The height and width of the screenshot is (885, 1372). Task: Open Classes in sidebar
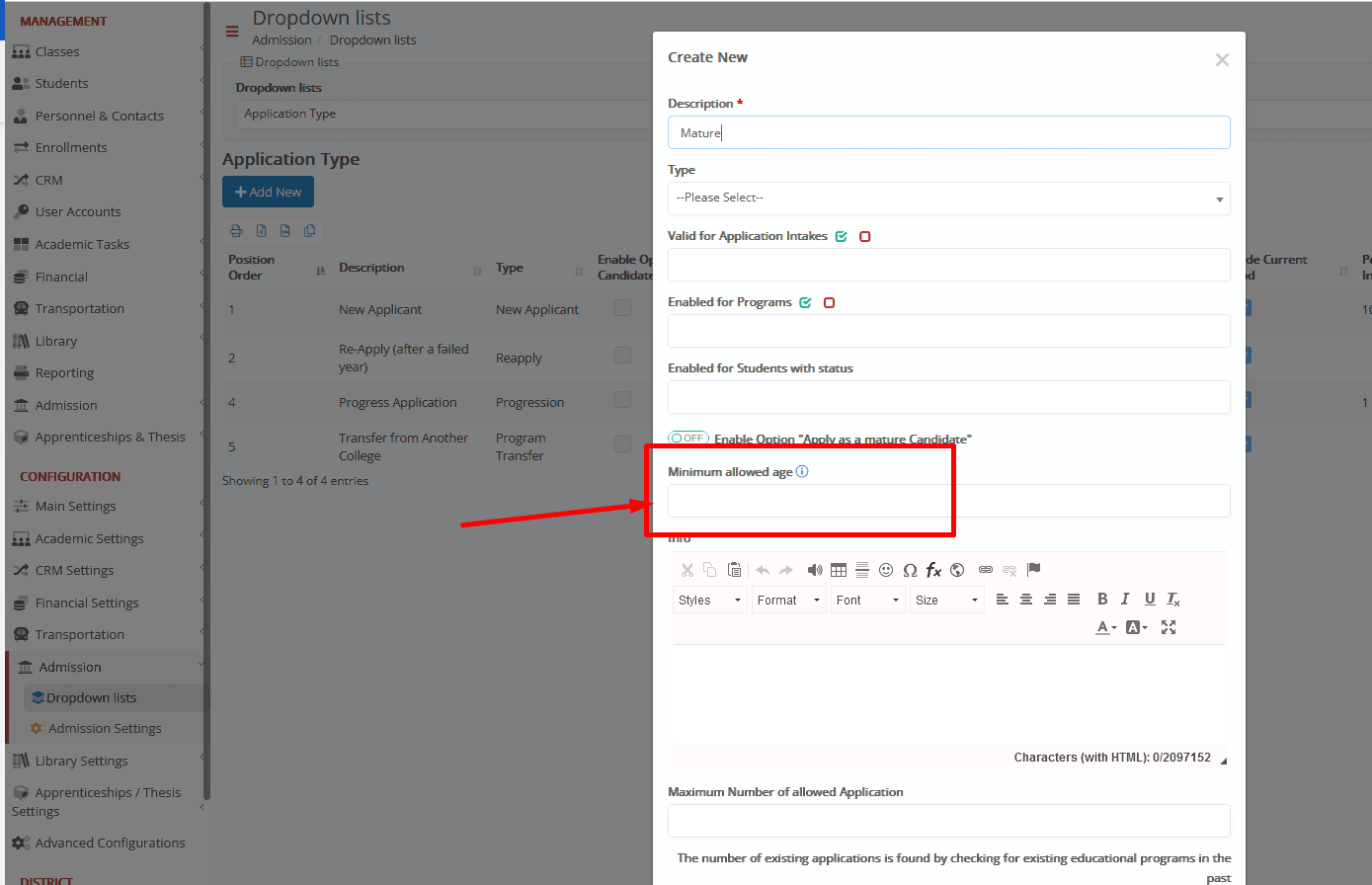click(x=57, y=51)
